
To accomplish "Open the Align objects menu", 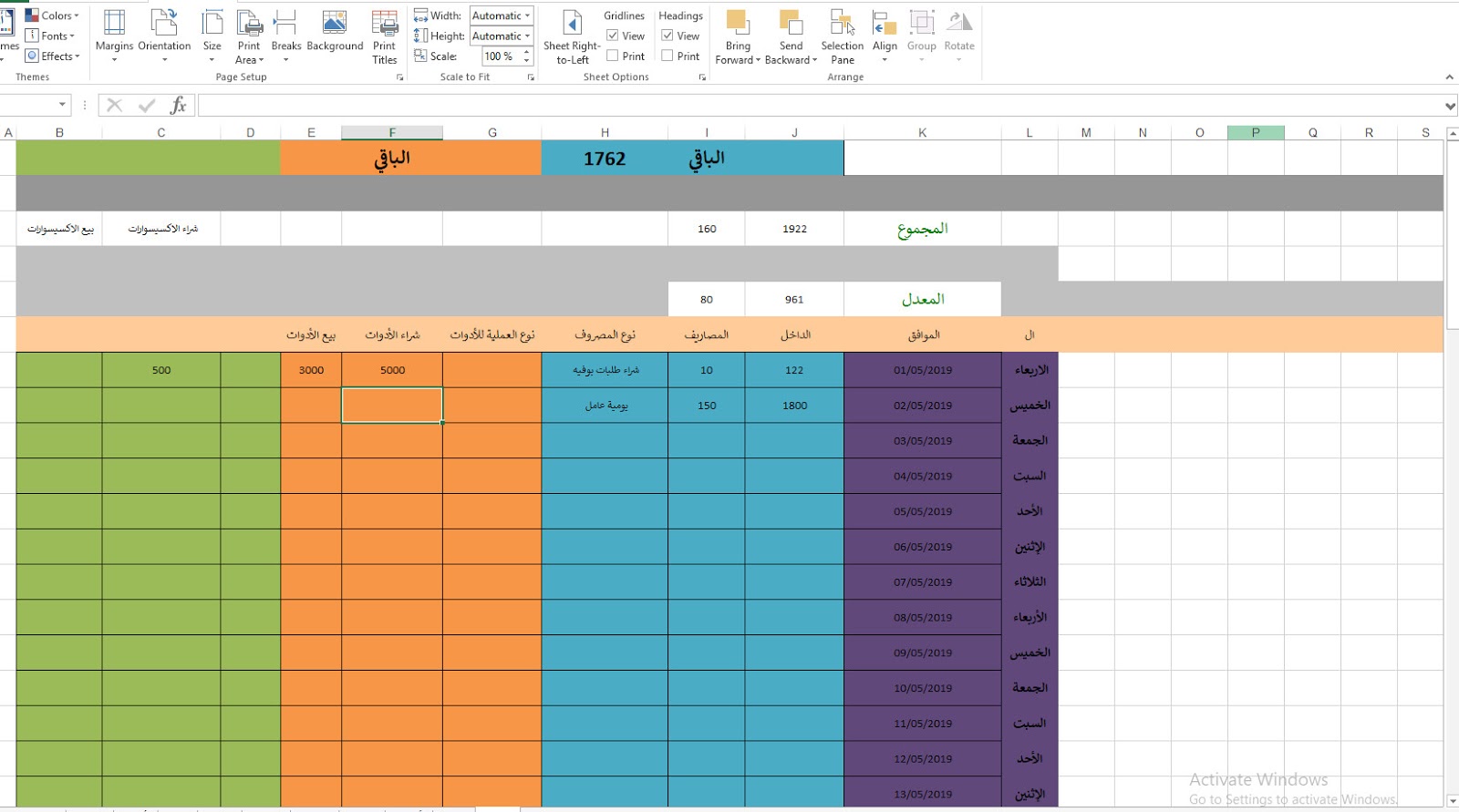I will pos(885,35).
